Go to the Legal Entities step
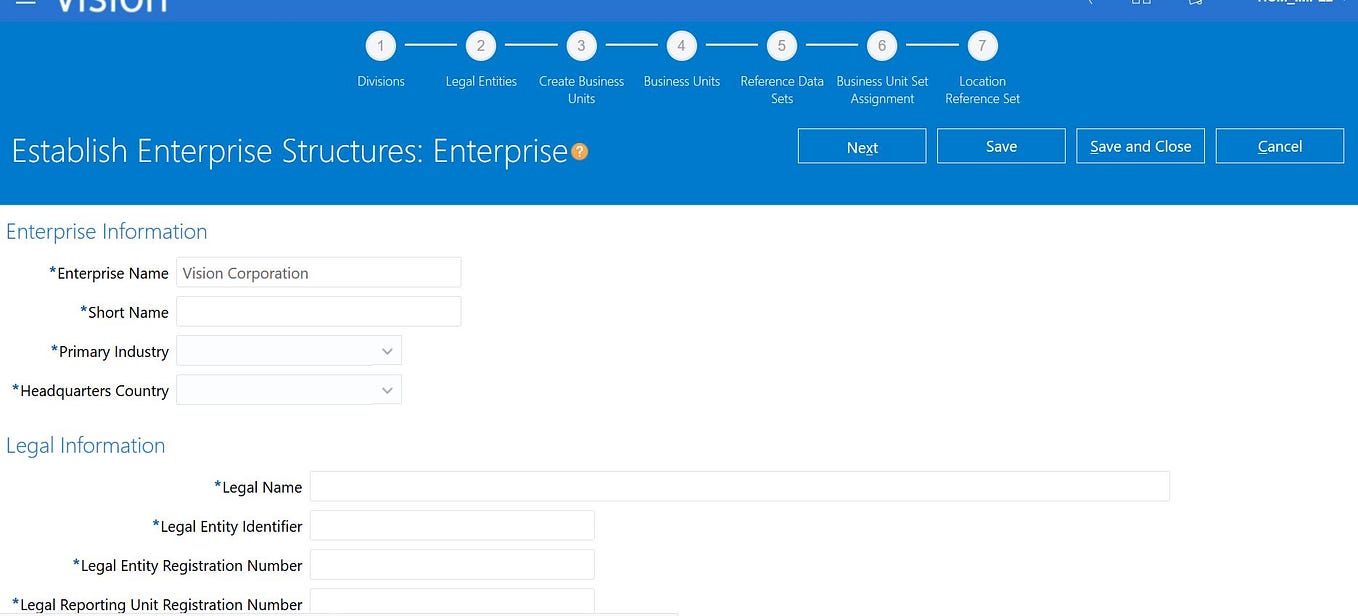This screenshot has width=1358, height=616. coord(481,45)
